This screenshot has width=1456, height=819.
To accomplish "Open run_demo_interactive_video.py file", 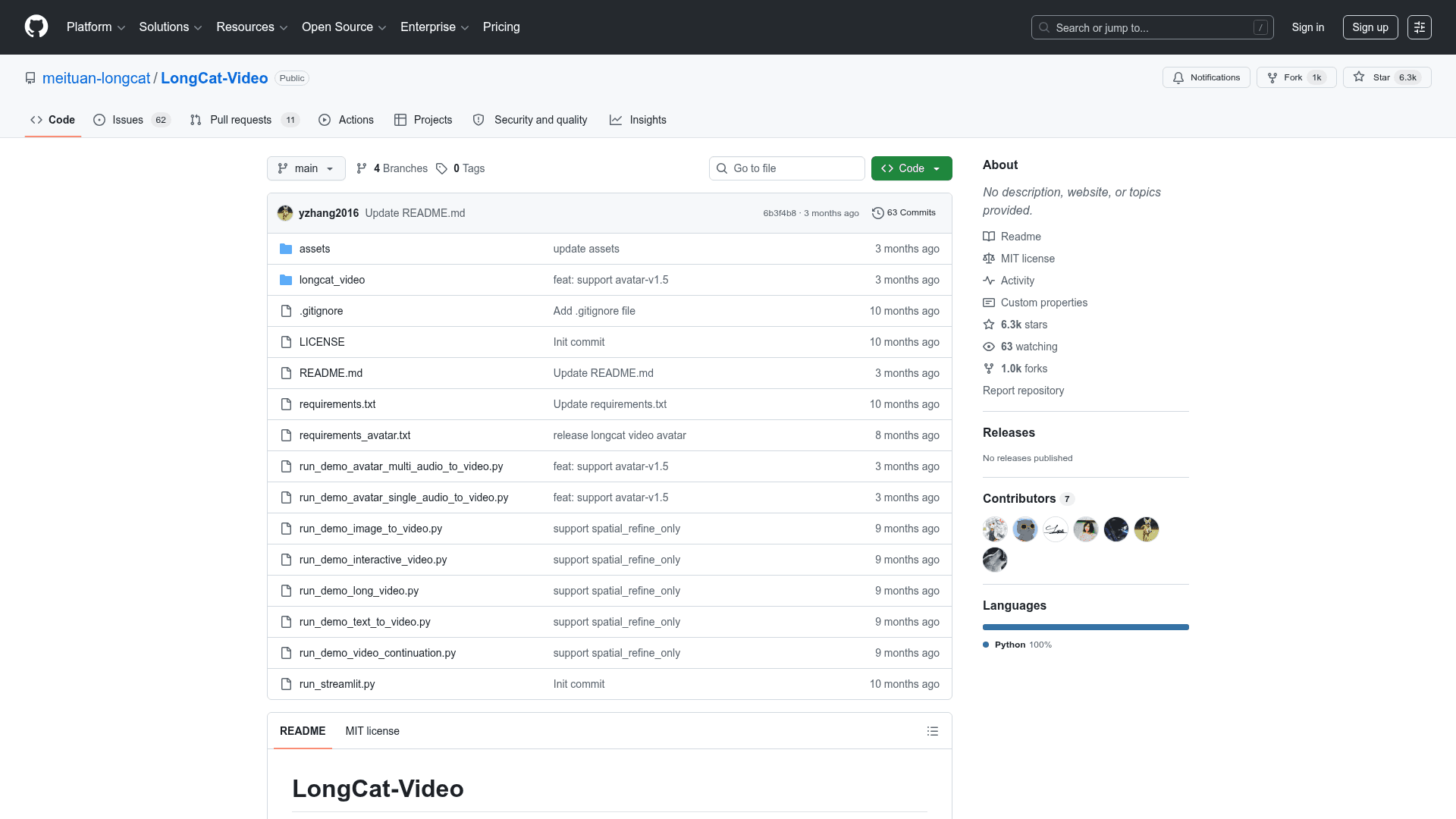I will click(x=373, y=560).
